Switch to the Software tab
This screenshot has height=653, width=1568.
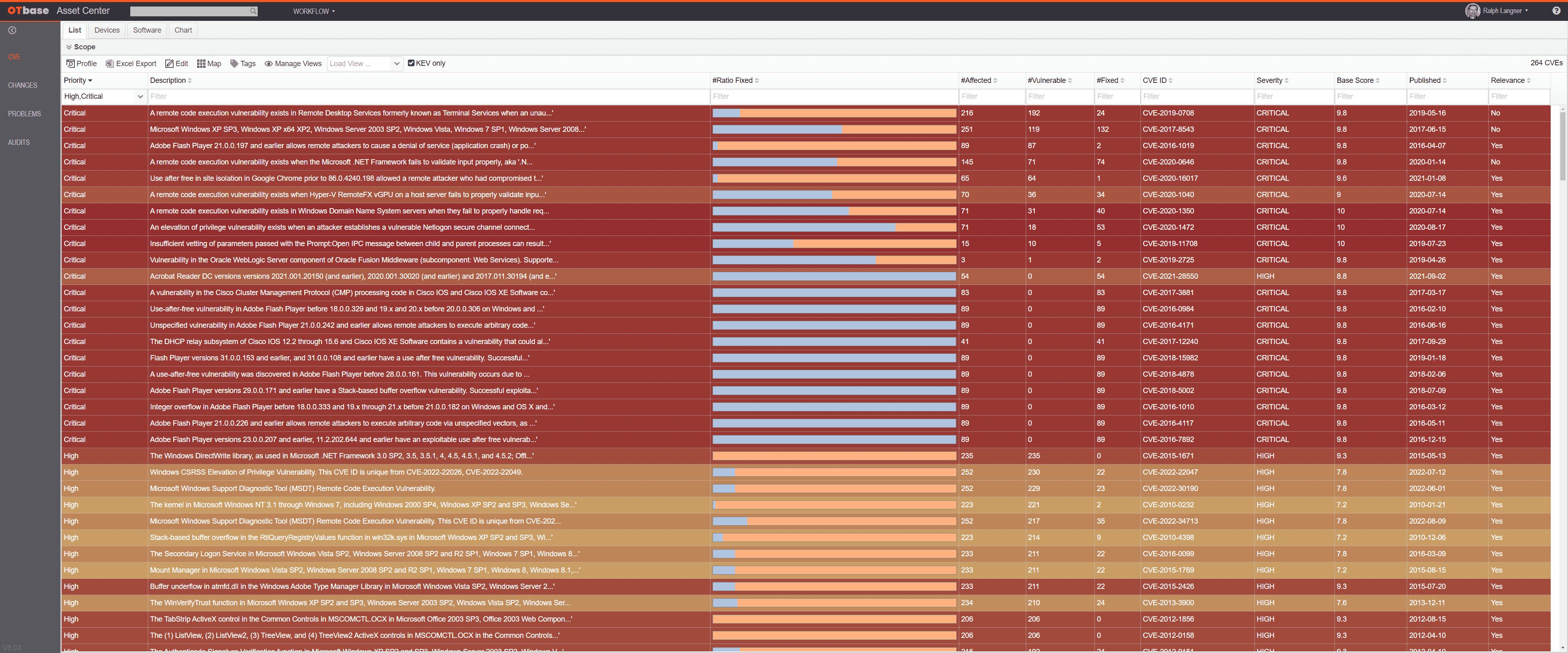click(x=147, y=30)
